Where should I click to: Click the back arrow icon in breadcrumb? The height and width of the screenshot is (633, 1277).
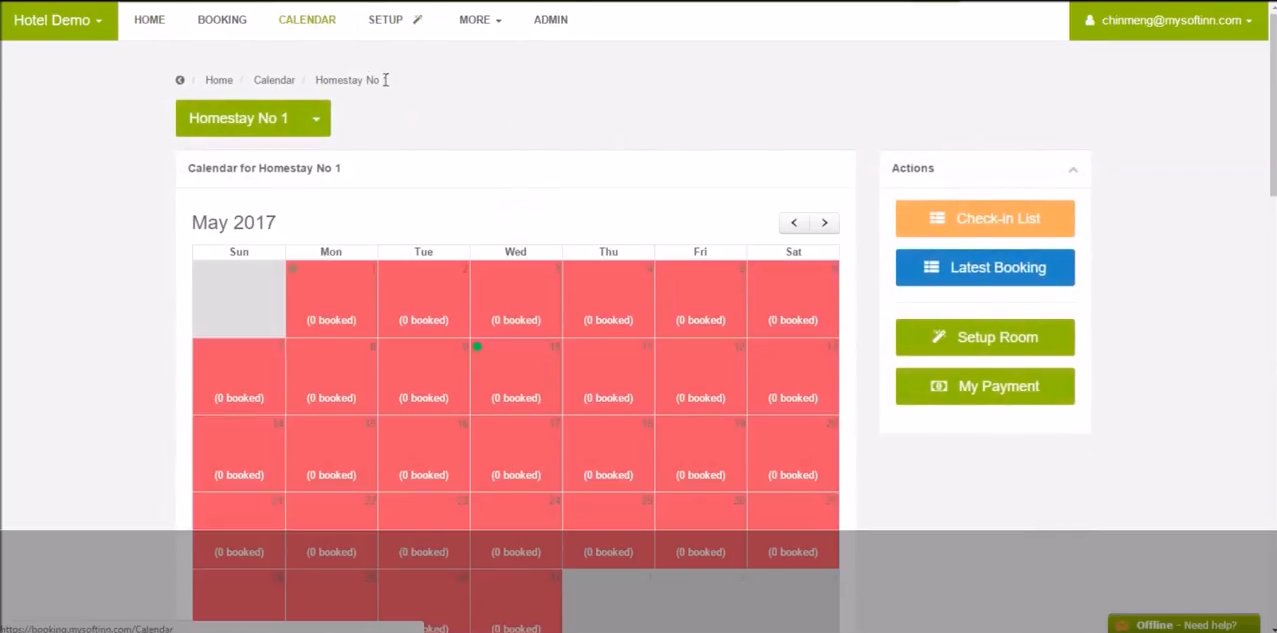(180, 80)
